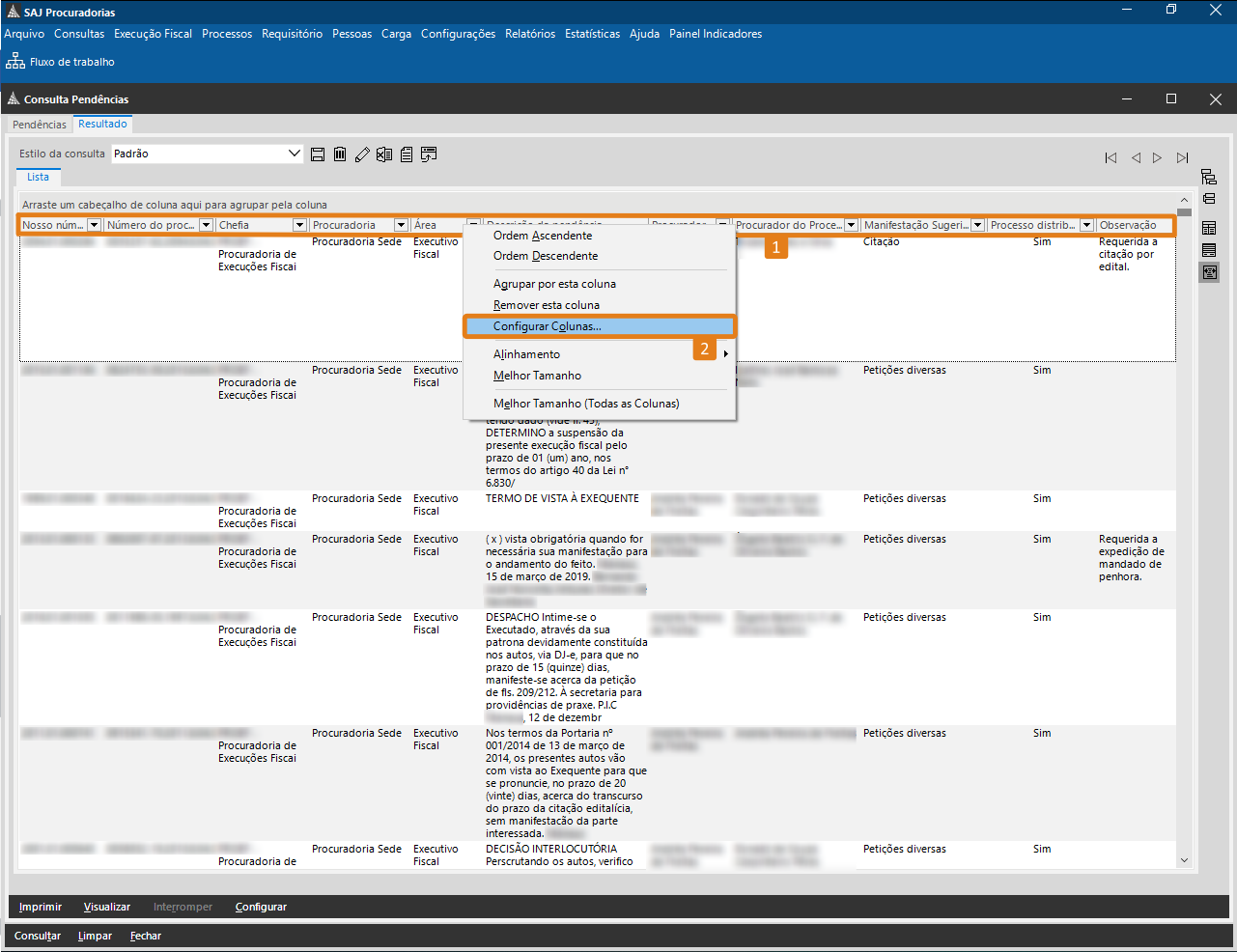Switch to the Pendências tab
The image size is (1237, 952).
(x=40, y=125)
